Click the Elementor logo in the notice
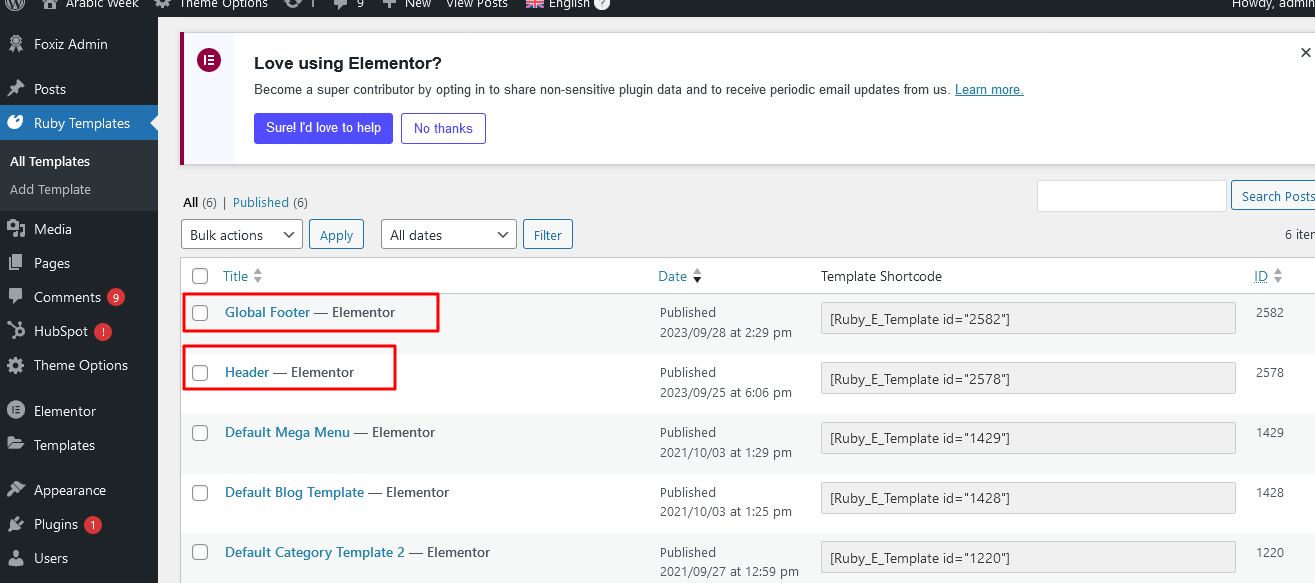1315x583 pixels. [x=209, y=60]
